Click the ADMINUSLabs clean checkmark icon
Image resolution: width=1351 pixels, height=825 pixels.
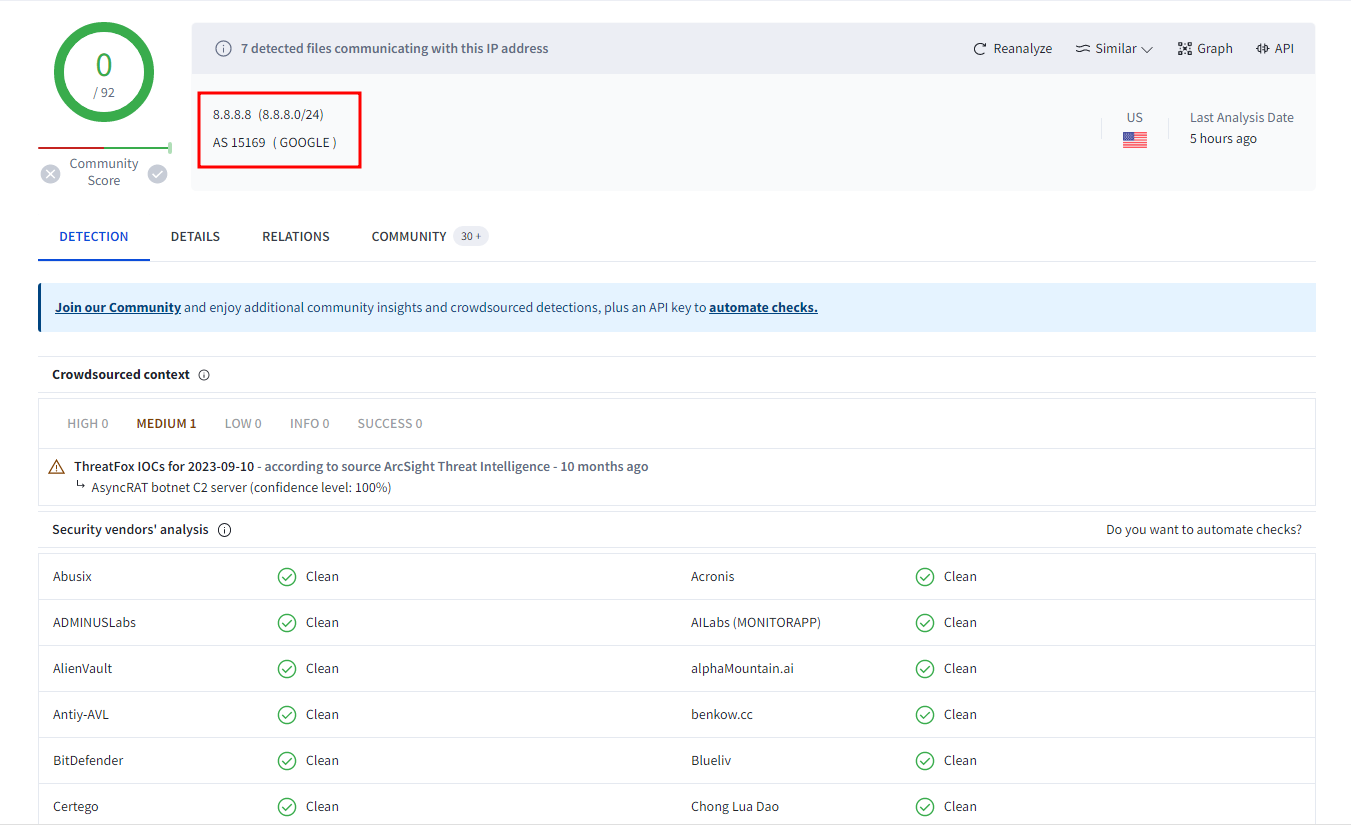287,623
